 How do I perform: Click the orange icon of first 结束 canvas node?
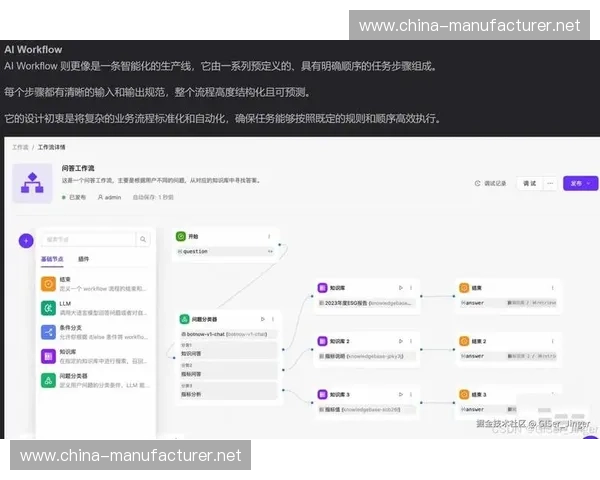tap(464, 287)
